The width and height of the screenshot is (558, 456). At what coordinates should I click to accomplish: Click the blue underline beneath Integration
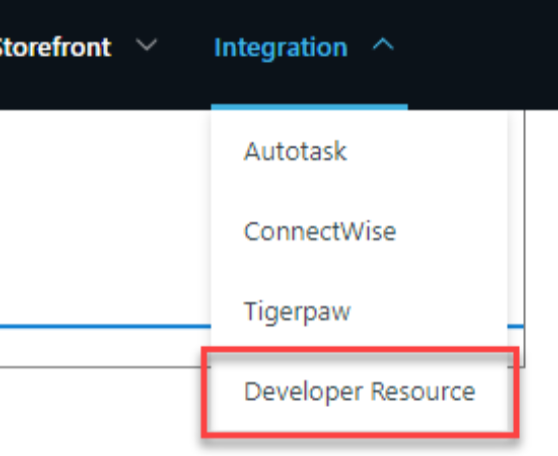[x=309, y=107]
